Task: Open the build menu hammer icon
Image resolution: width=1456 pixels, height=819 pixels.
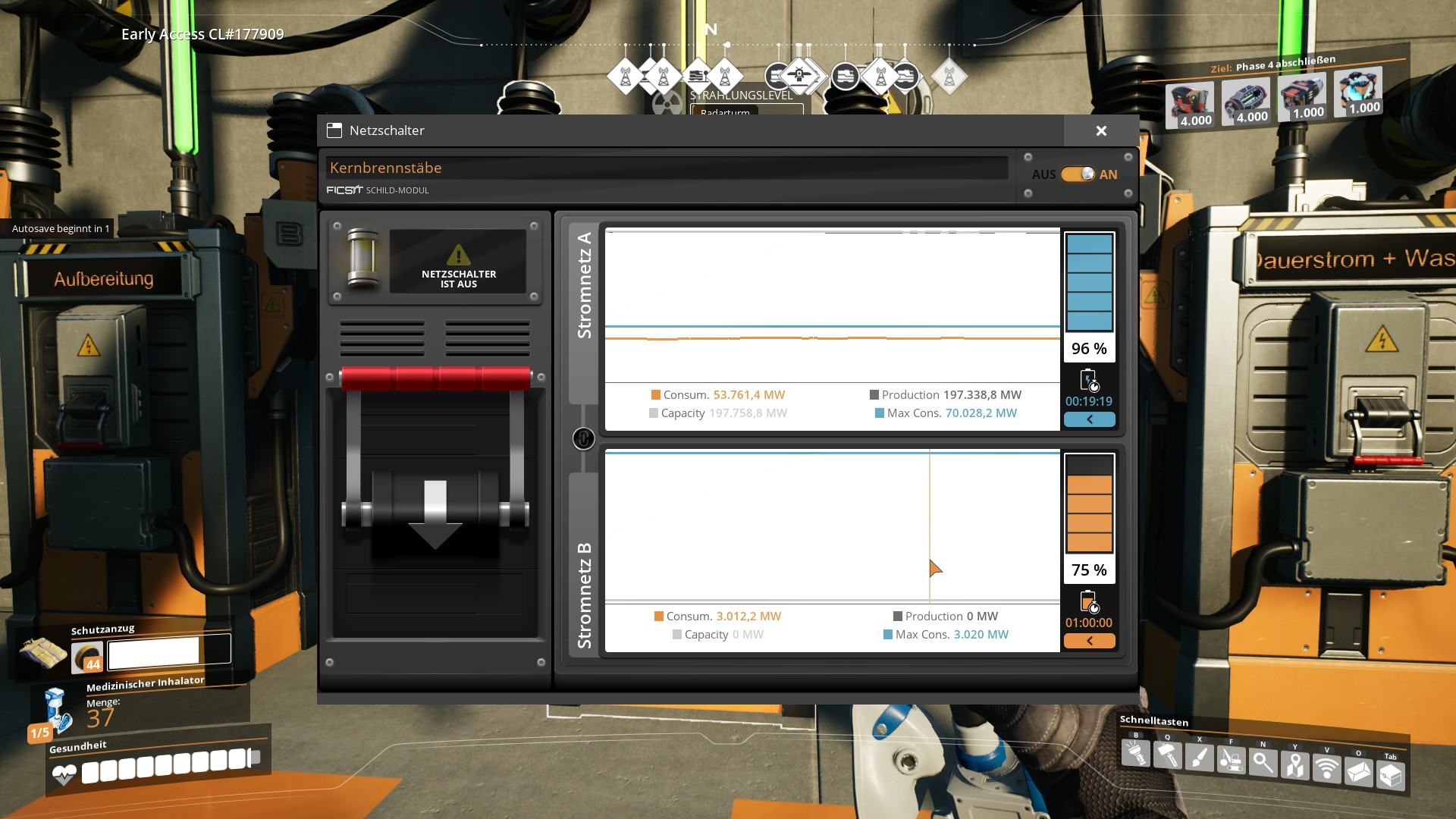Action: click(x=1167, y=757)
